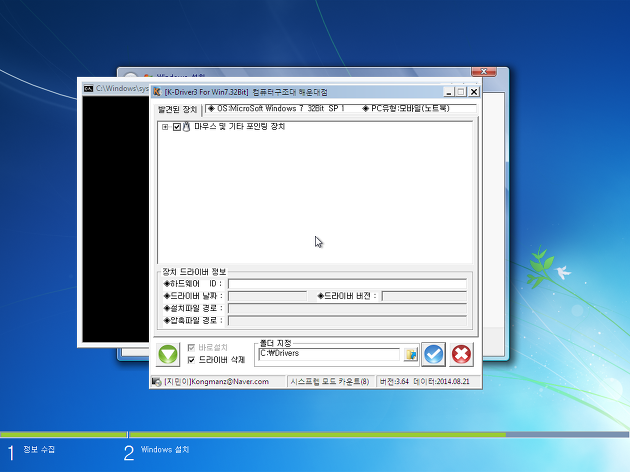Click the 하드웨어 ID field
This screenshot has height=472, width=630.
(347, 284)
